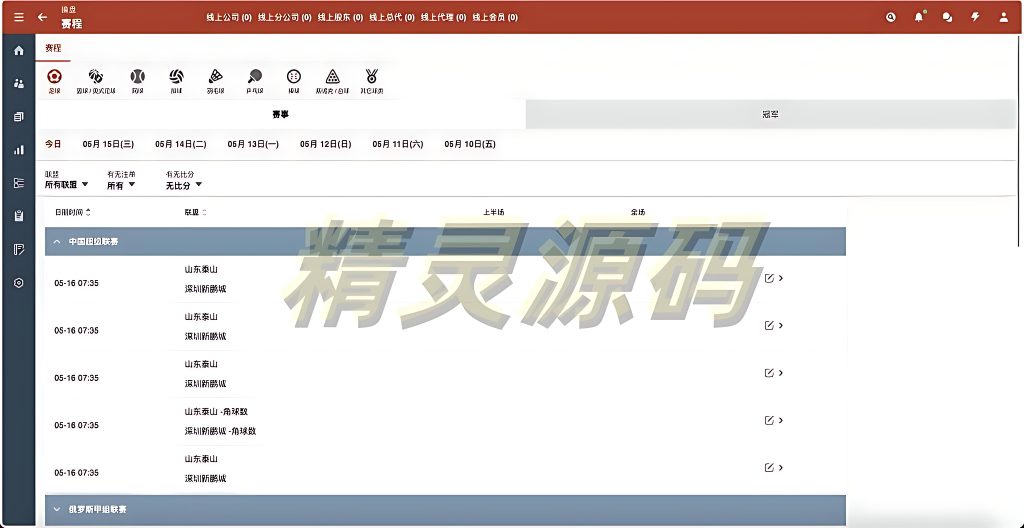Viewport: 1024px width, 528px height.
Task: Select the 斯诺克/台球 snooker icon
Action: click(x=332, y=81)
